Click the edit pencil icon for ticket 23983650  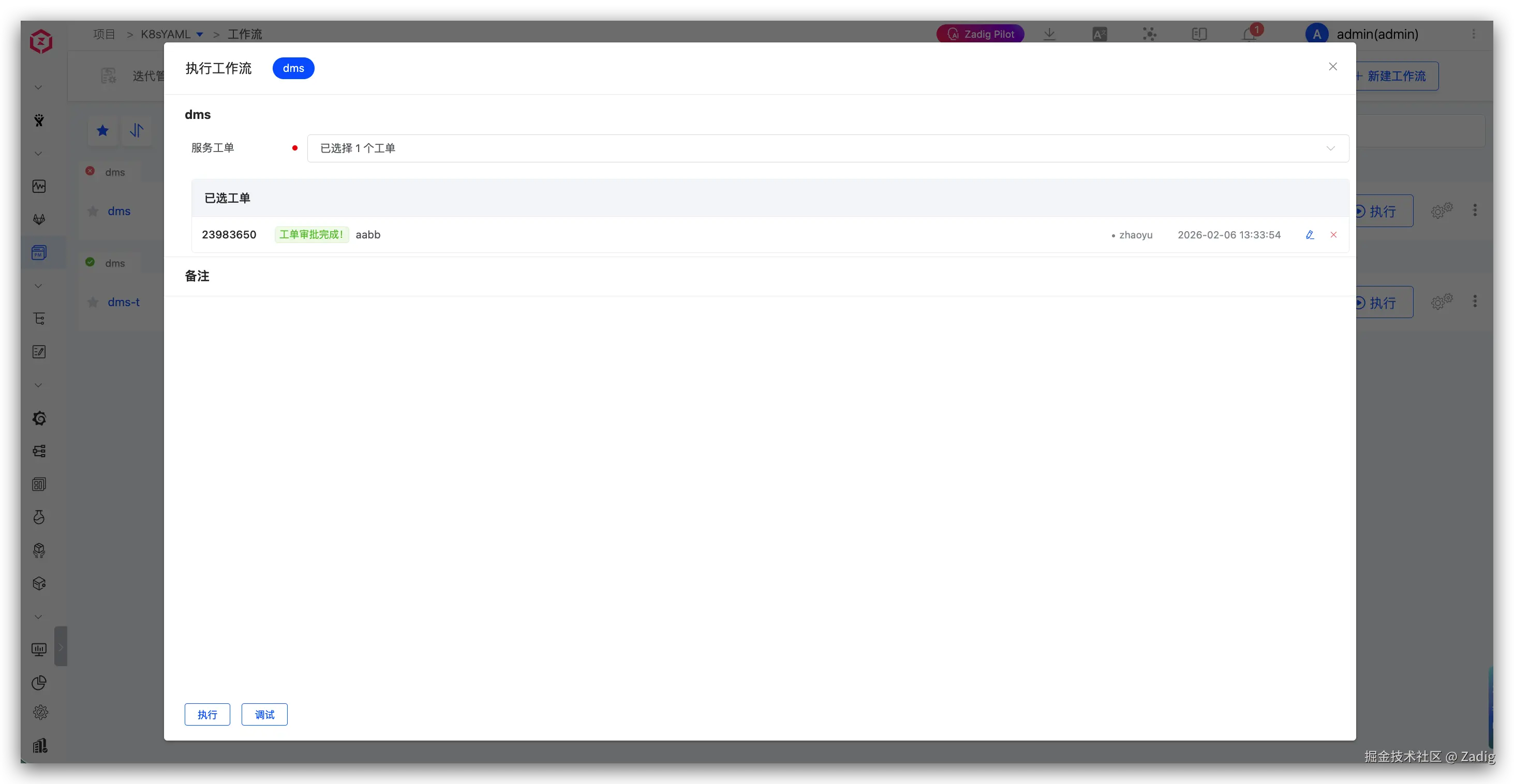pyautogui.click(x=1310, y=235)
